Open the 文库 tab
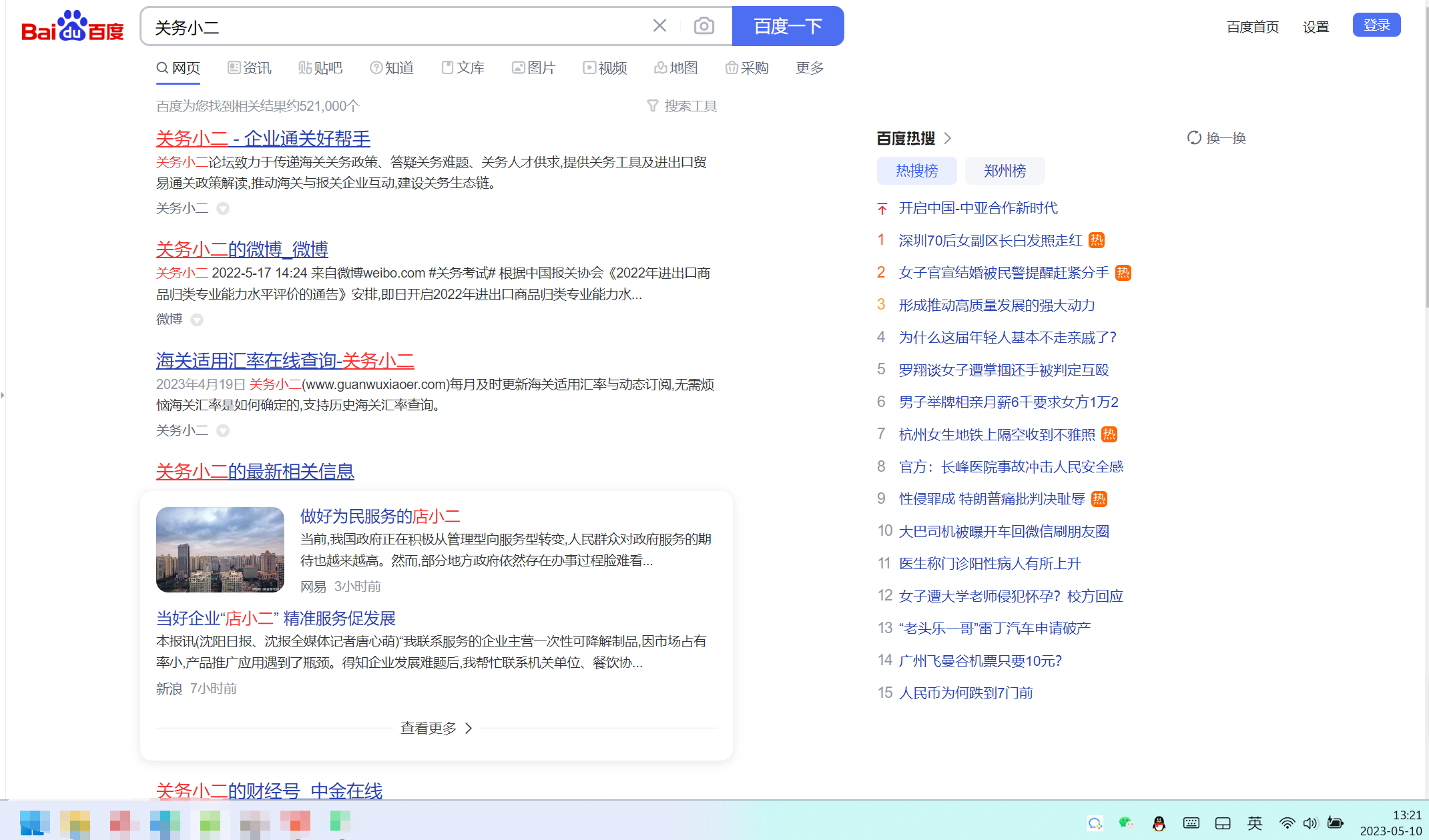This screenshot has width=1429, height=840. pos(463,67)
